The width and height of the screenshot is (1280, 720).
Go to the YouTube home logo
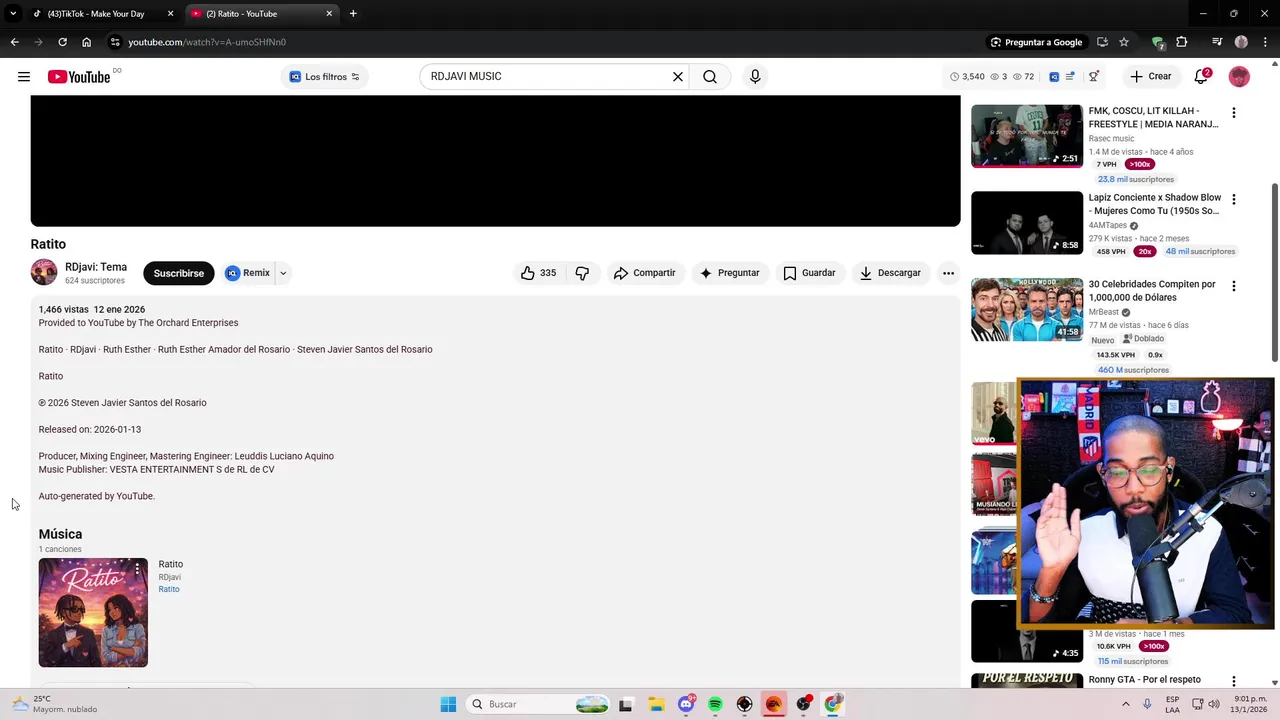[79, 77]
